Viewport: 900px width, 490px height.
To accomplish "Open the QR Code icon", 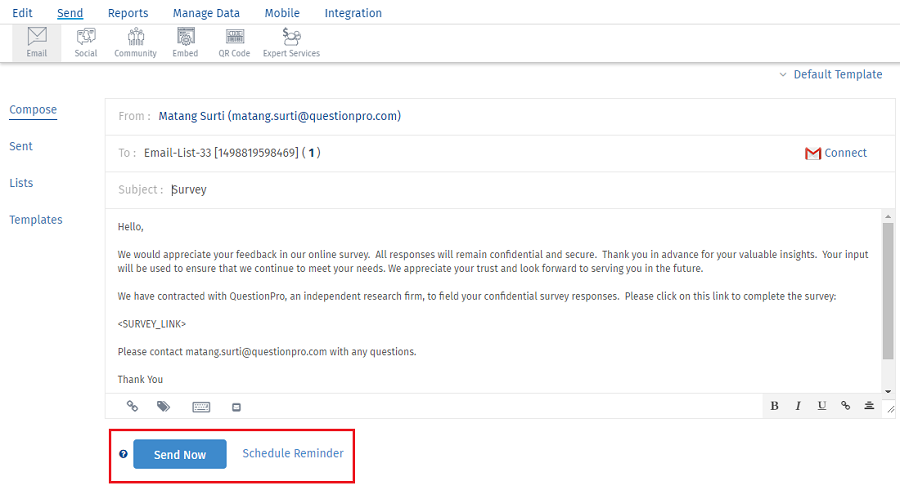I will point(234,42).
